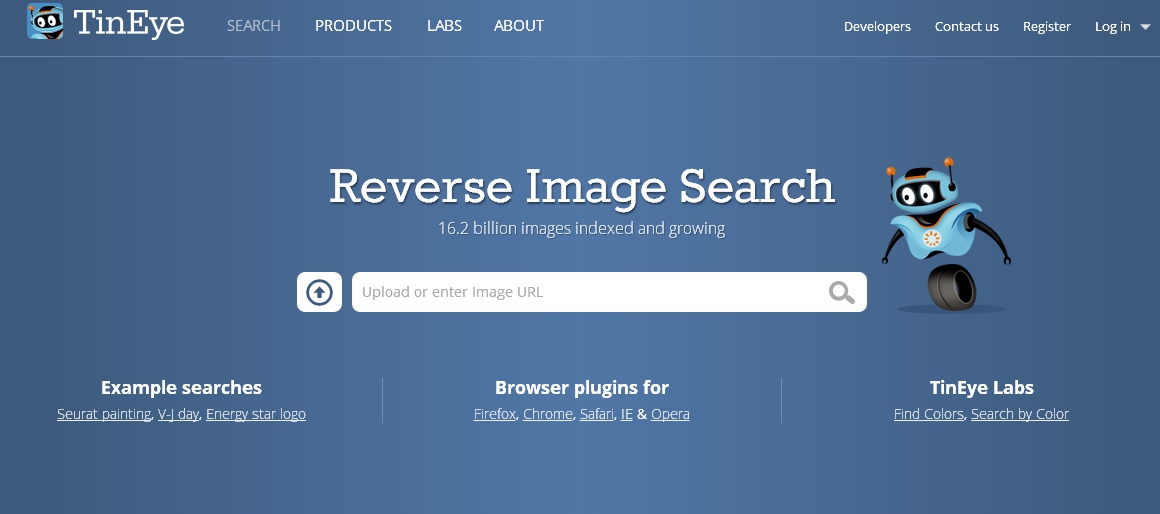Screen dimensions: 1160x514
Task: Open the Search by Color lab
Action: 1020,414
